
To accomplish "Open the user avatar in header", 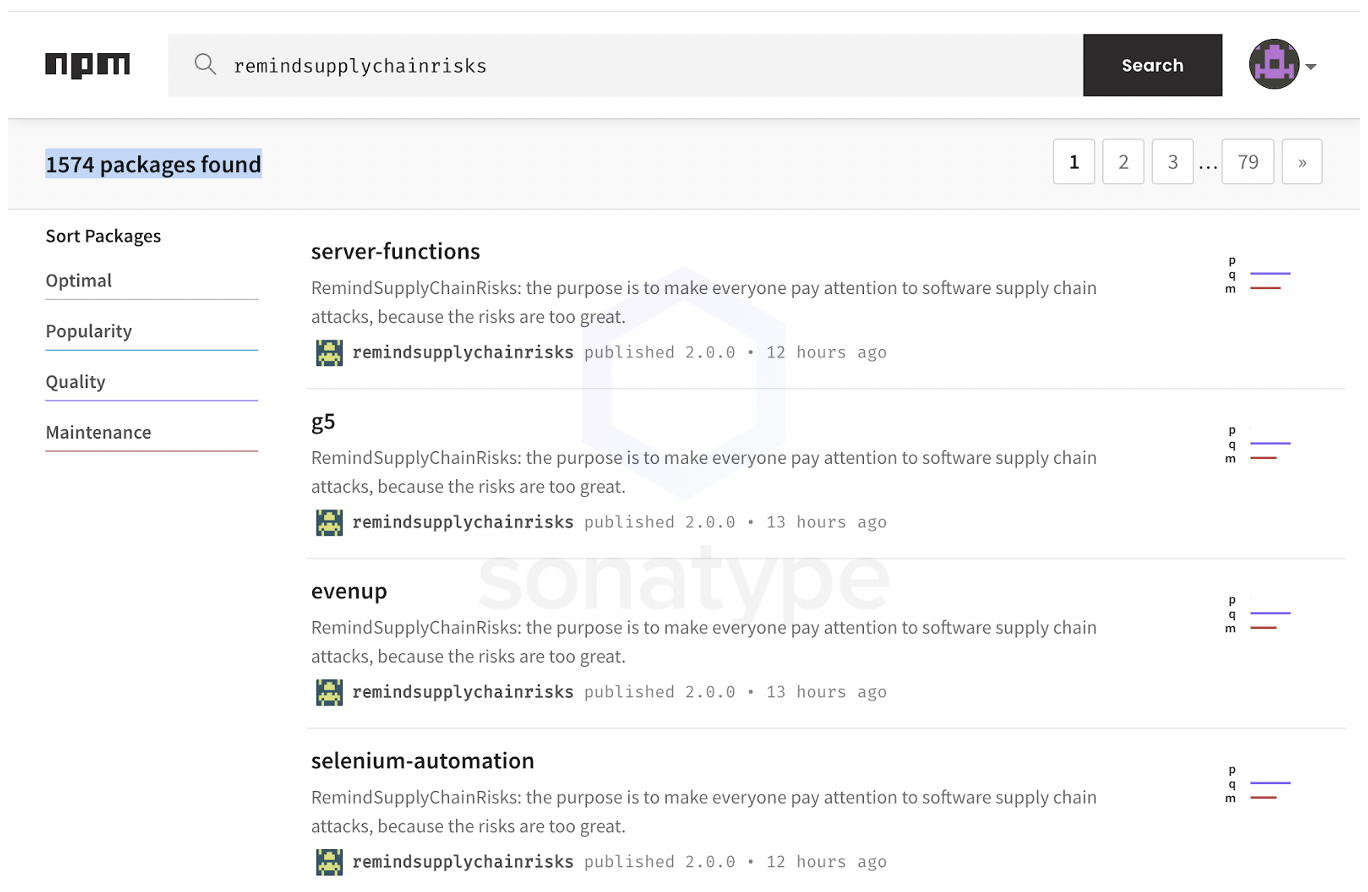I will (1274, 65).
